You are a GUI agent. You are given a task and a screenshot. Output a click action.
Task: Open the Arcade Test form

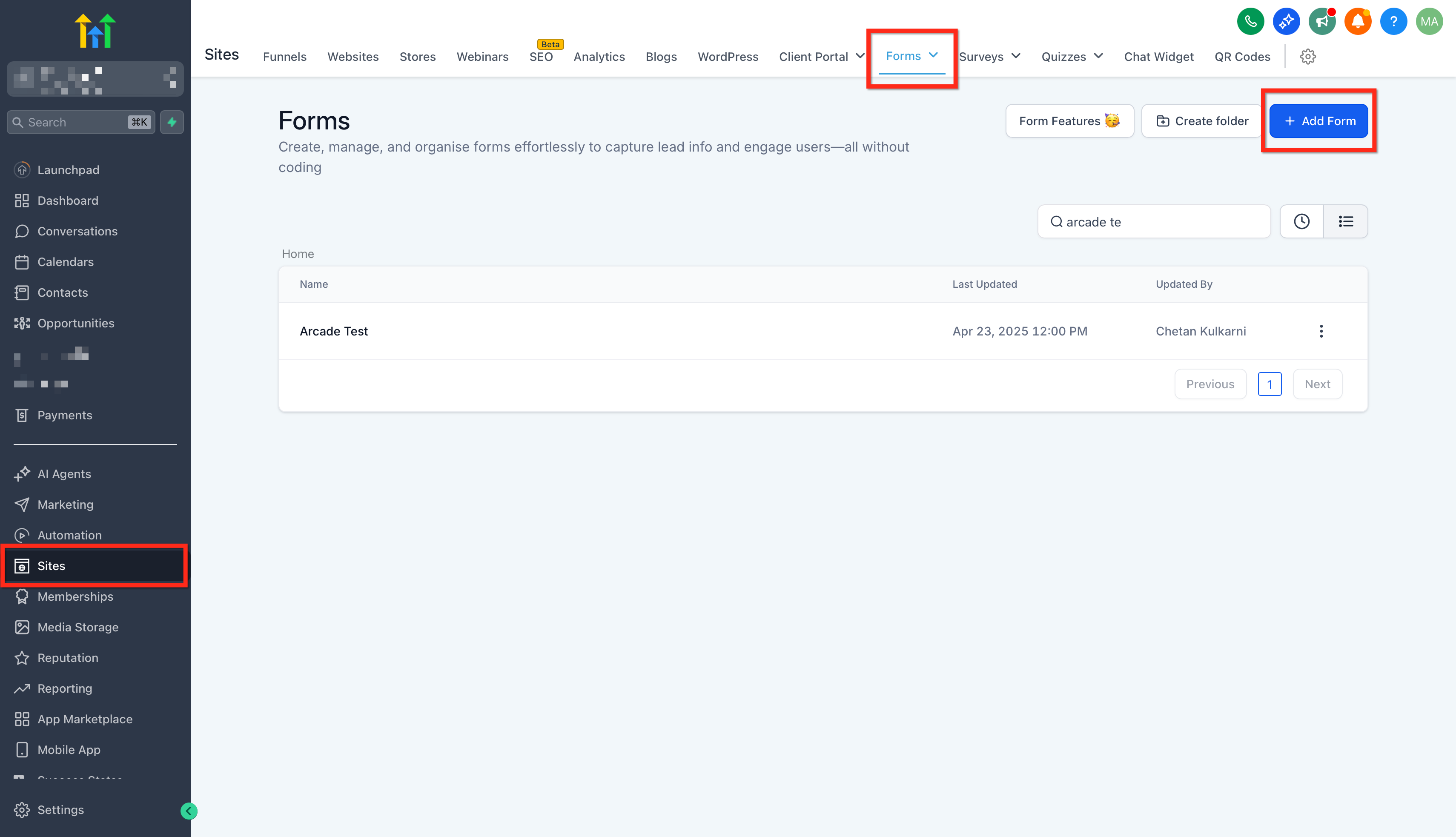click(333, 331)
